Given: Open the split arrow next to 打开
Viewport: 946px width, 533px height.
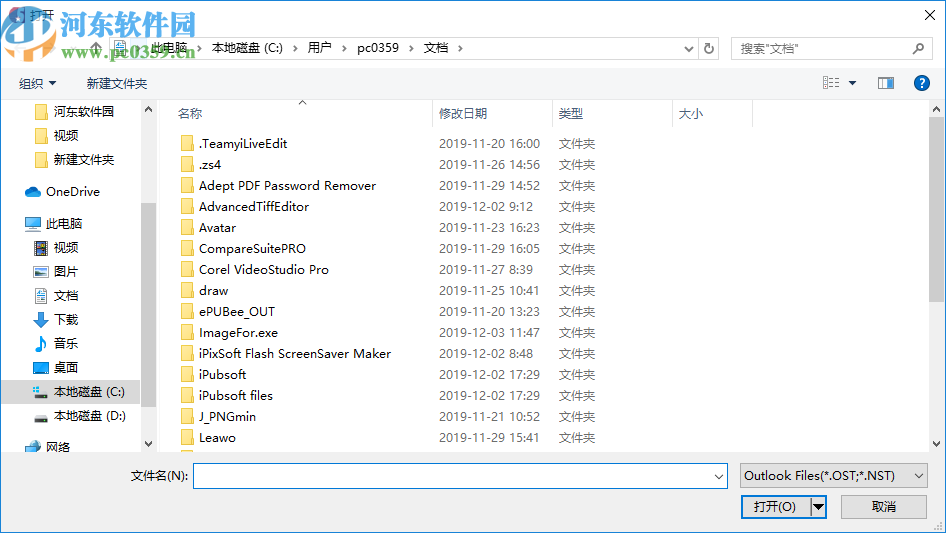Looking at the screenshot, I should pyautogui.click(x=818, y=507).
